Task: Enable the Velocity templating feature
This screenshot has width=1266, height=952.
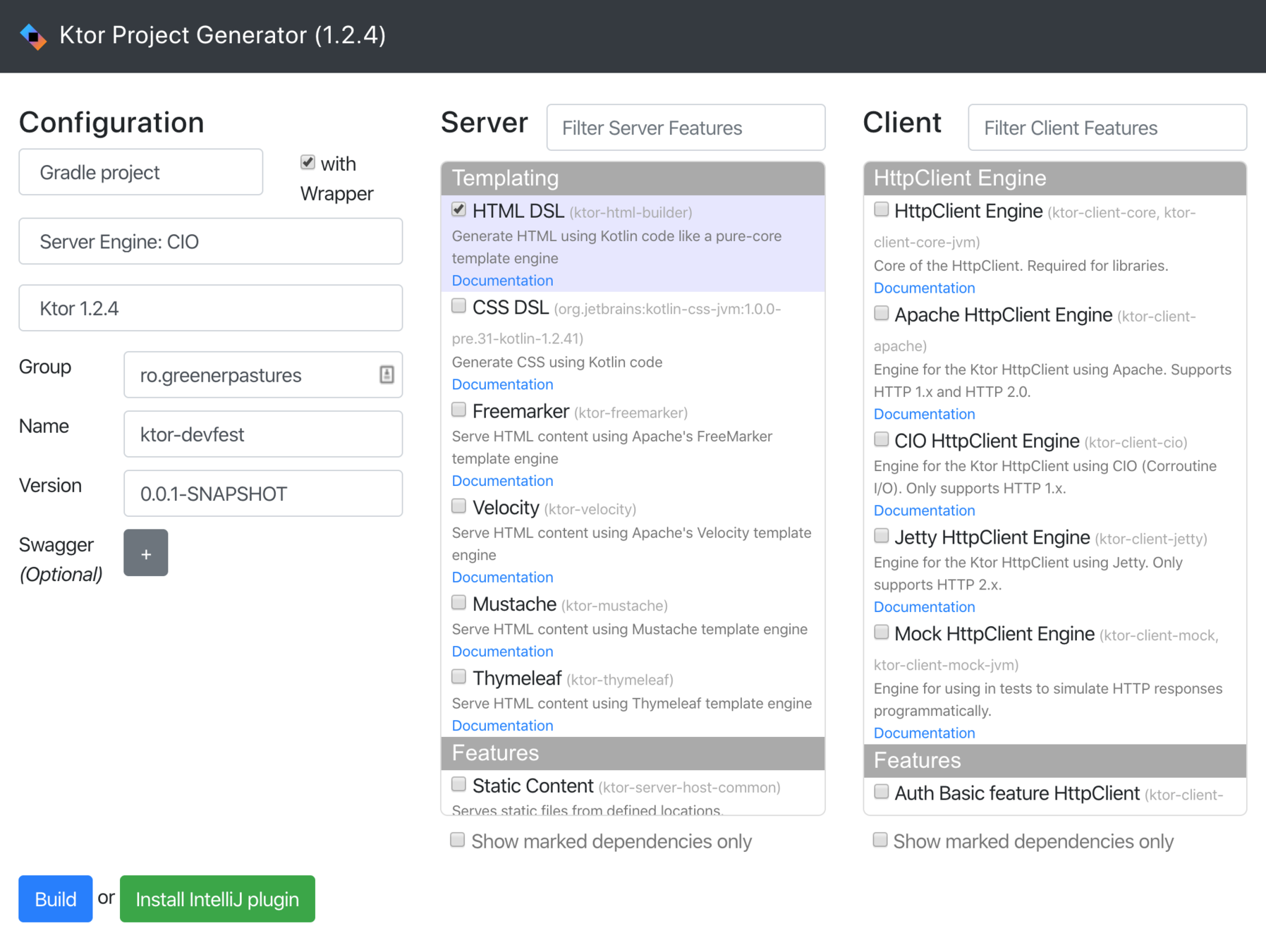Action: coord(459,506)
